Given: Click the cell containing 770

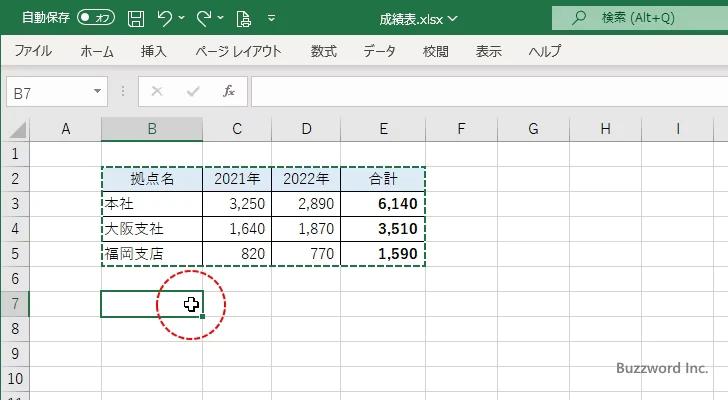Looking at the screenshot, I should pos(306,254).
